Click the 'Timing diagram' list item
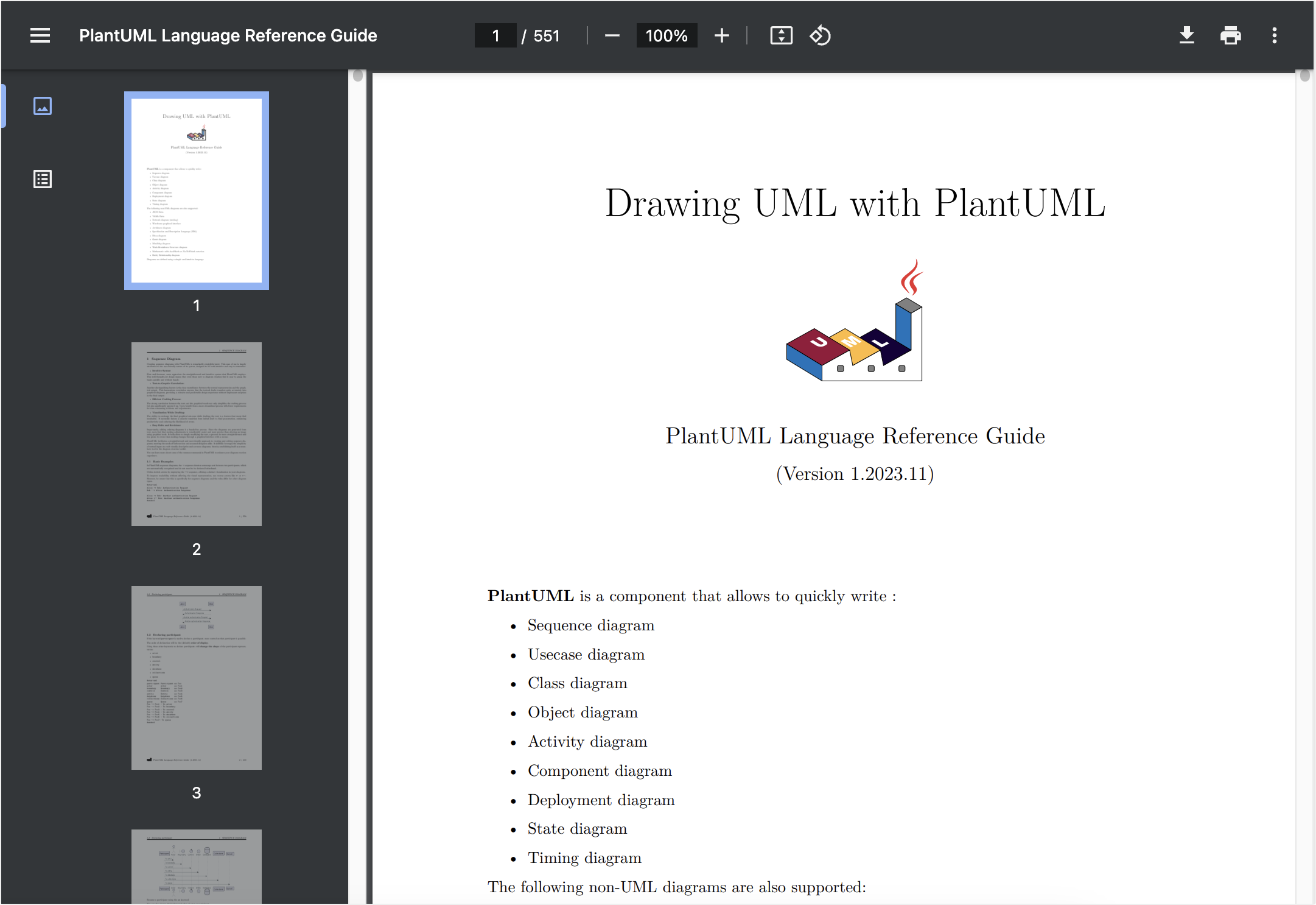The image size is (1316, 905). point(584,858)
